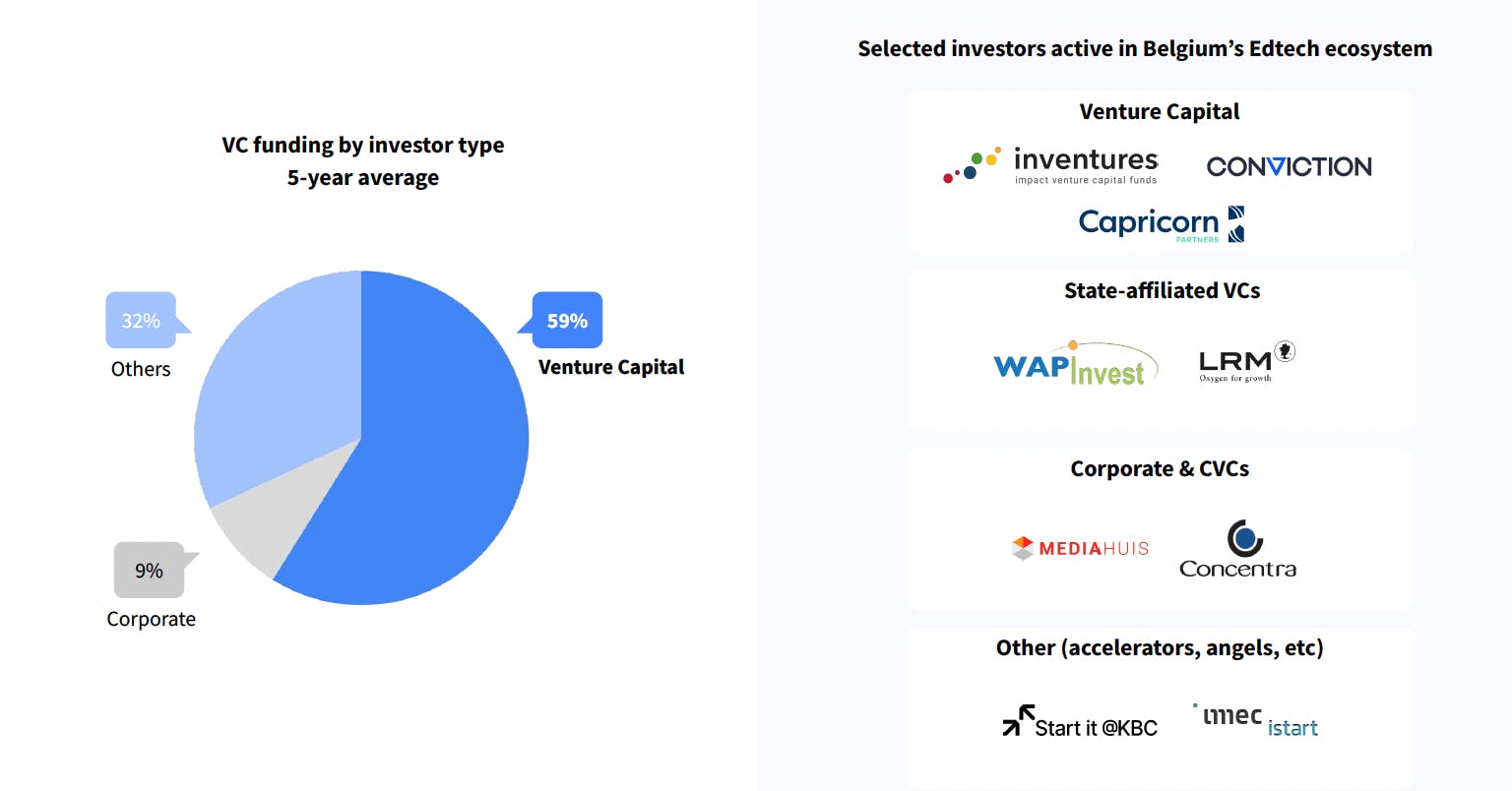The width and height of the screenshot is (1512, 791).
Task: Click the Conviction logo
Action: click(1289, 166)
